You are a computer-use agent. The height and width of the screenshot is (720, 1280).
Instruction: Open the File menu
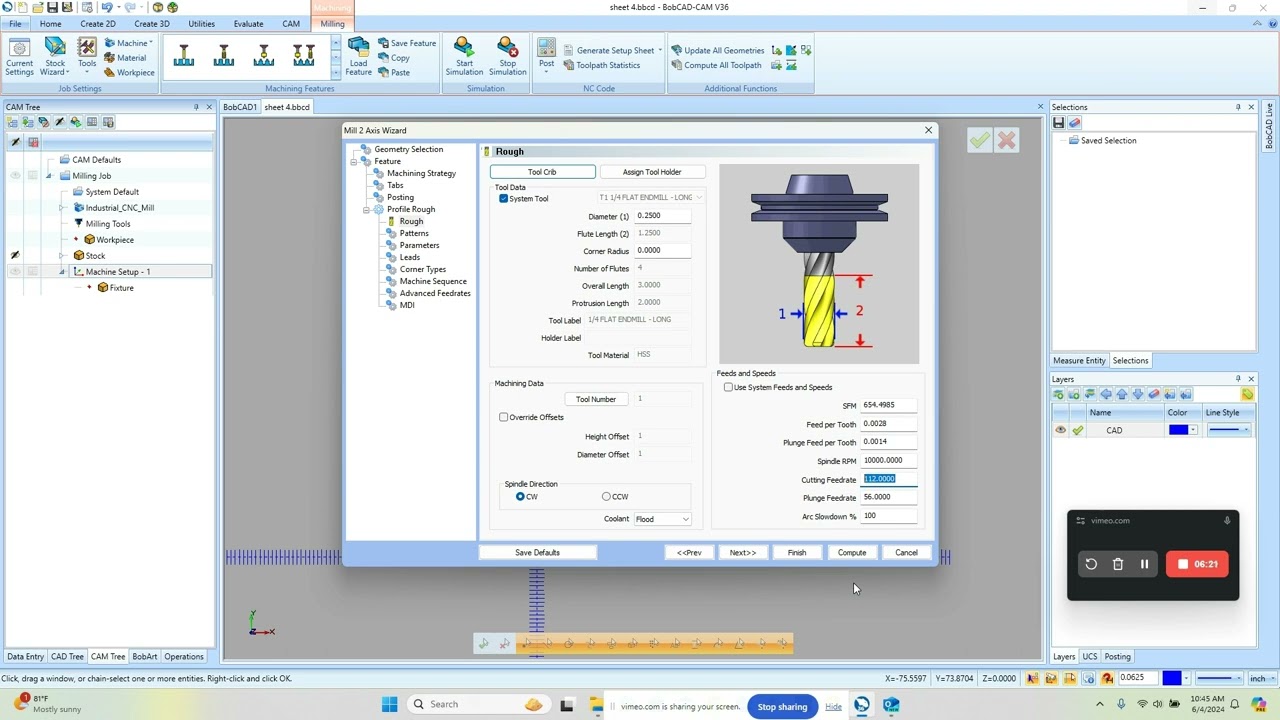point(15,24)
